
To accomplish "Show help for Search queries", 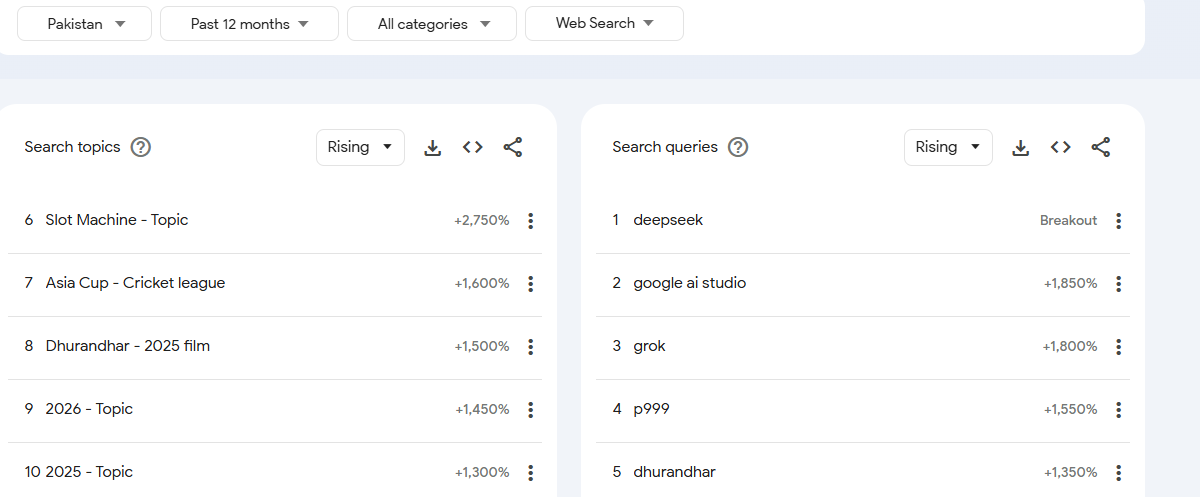I will click(x=738, y=148).
